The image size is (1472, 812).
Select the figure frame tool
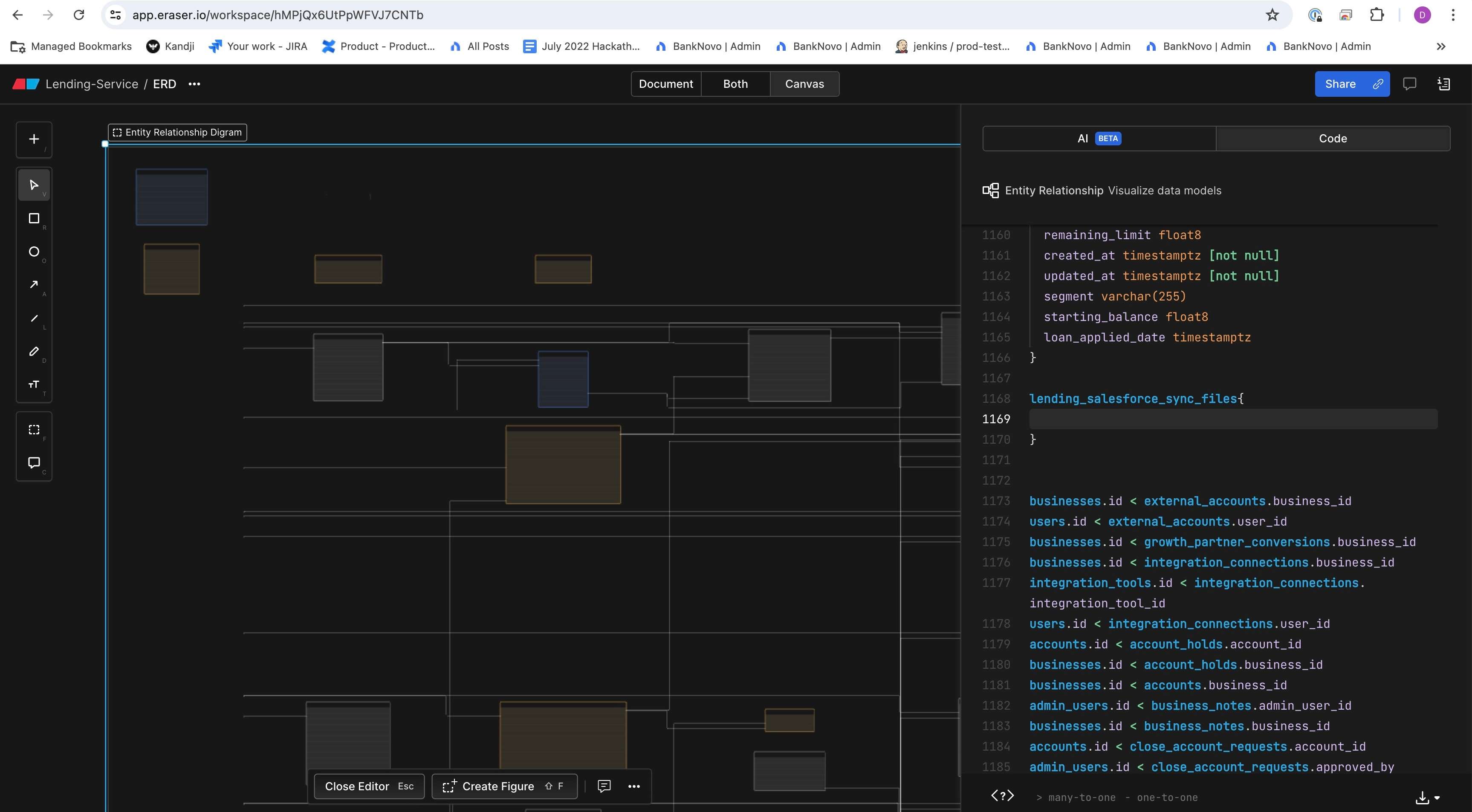[34, 429]
